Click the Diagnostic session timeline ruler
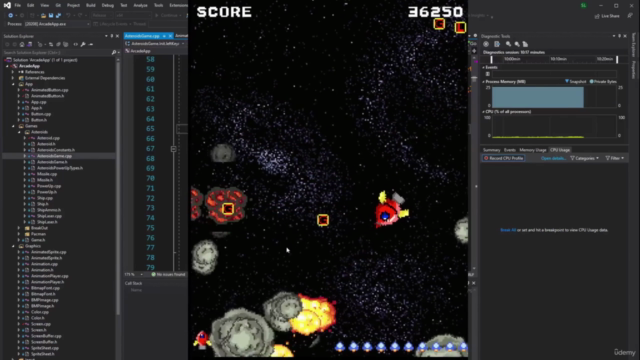This screenshot has height=360, width=640. tap(554, 59)
